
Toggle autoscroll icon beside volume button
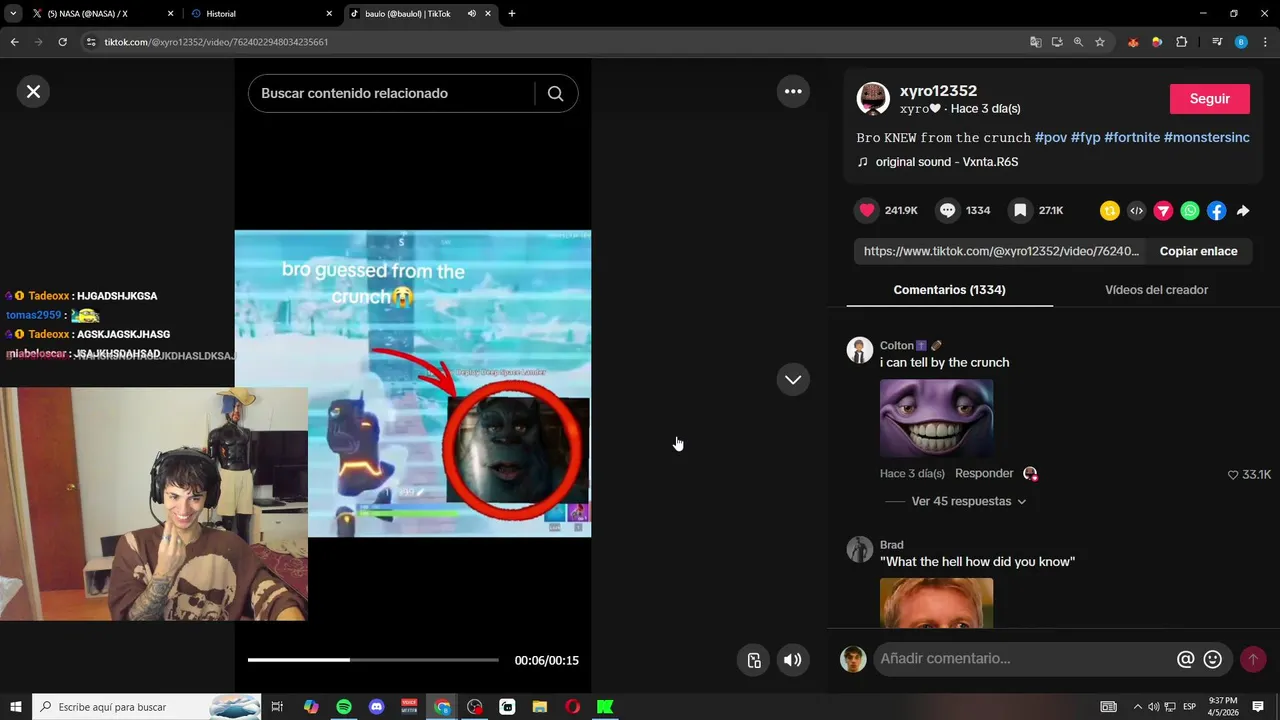[754, 660]
